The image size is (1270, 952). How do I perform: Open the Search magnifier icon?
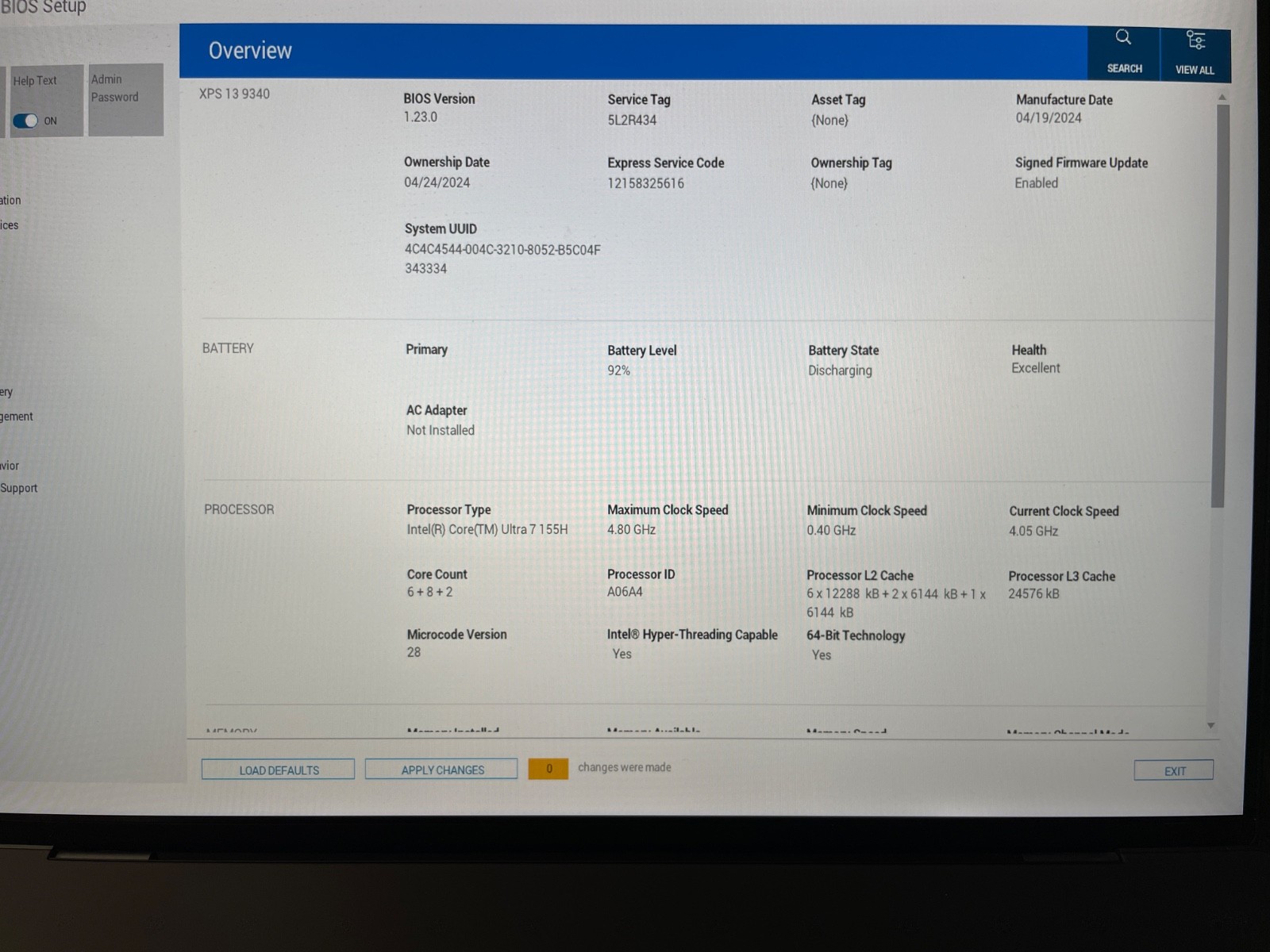coord(1123,37)
